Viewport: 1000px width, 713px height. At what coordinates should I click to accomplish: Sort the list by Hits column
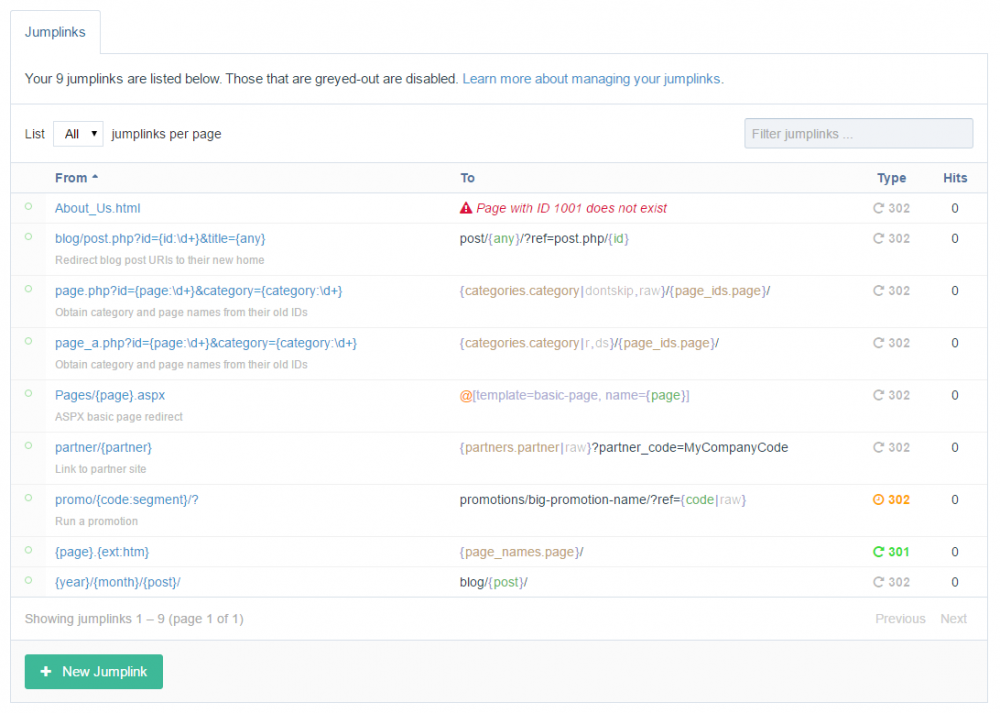click(x=955, y=178)
